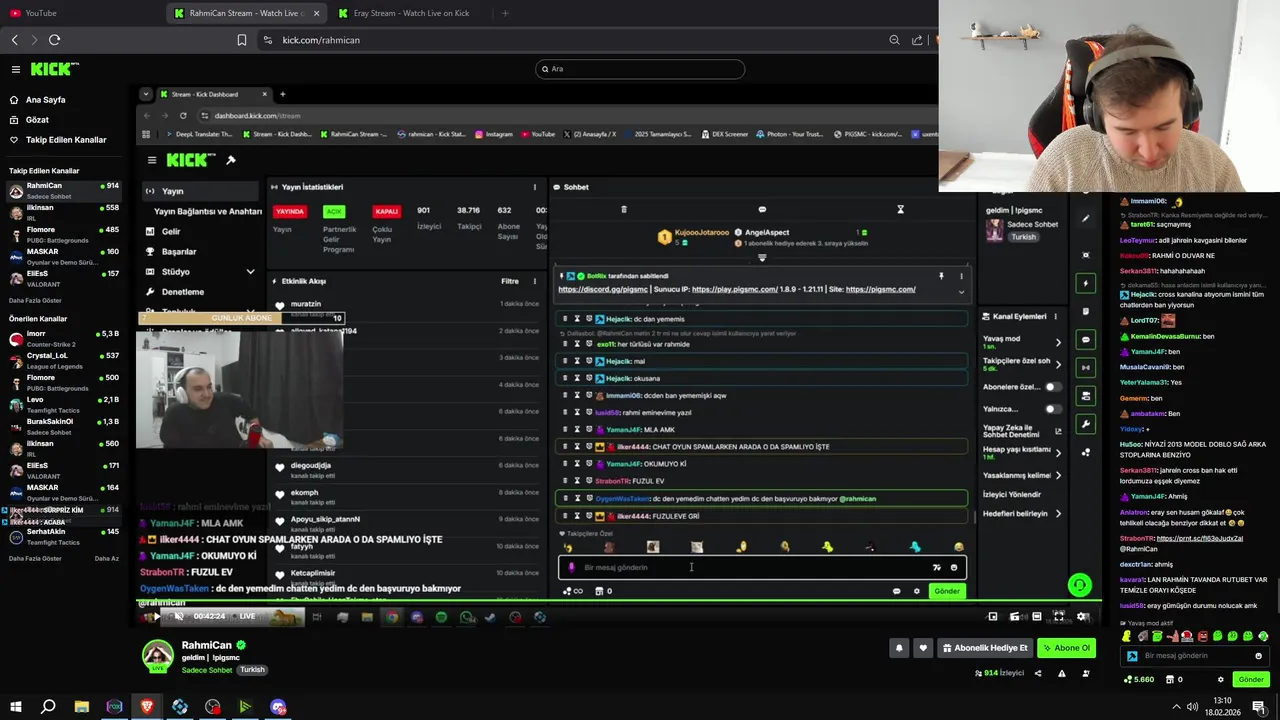Open the ilkinsan channel under Takip Edilen Kanallar
The width and height of the screenshot is (1280, 720).
(x=64, y=212)
